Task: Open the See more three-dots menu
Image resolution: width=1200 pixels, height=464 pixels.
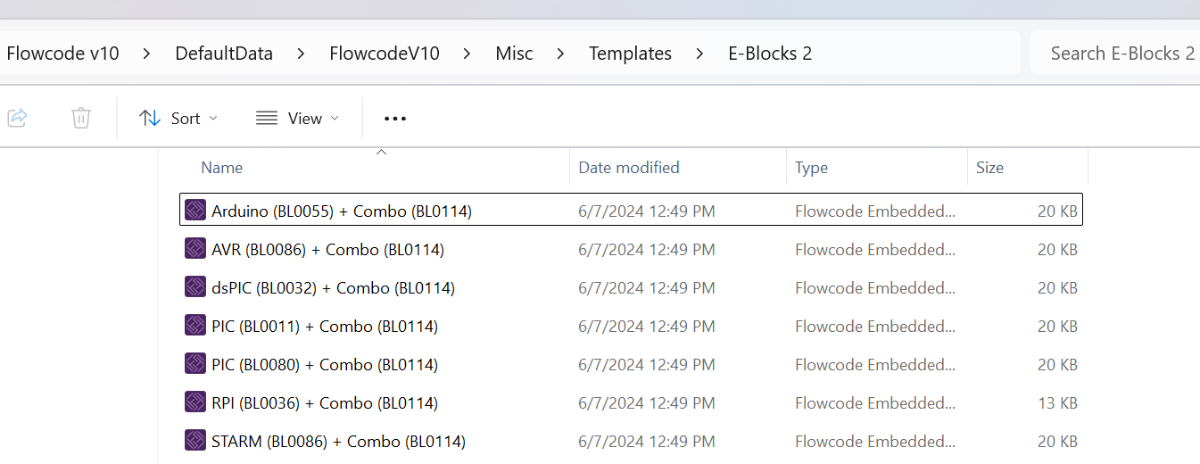Action: click(x=395, y=118)
